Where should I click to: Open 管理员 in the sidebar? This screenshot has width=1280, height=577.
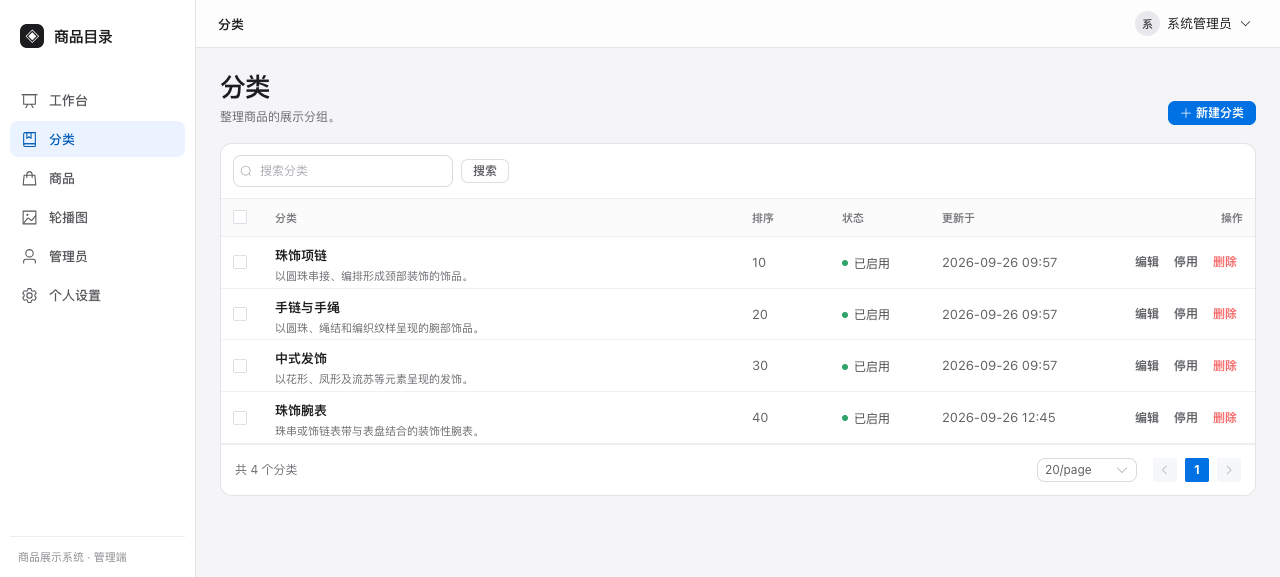97,257
